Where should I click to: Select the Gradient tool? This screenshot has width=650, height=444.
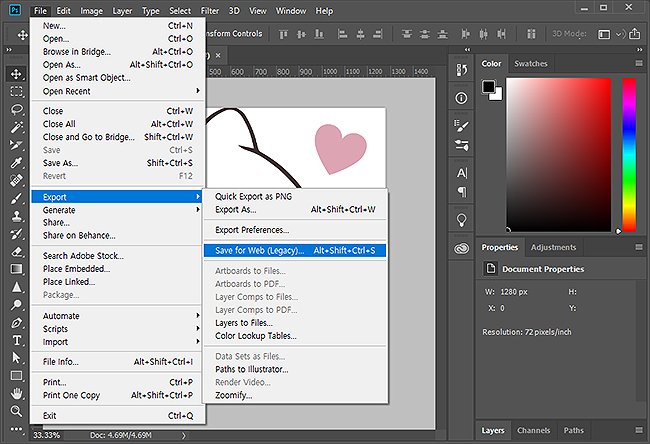point(16,269)
